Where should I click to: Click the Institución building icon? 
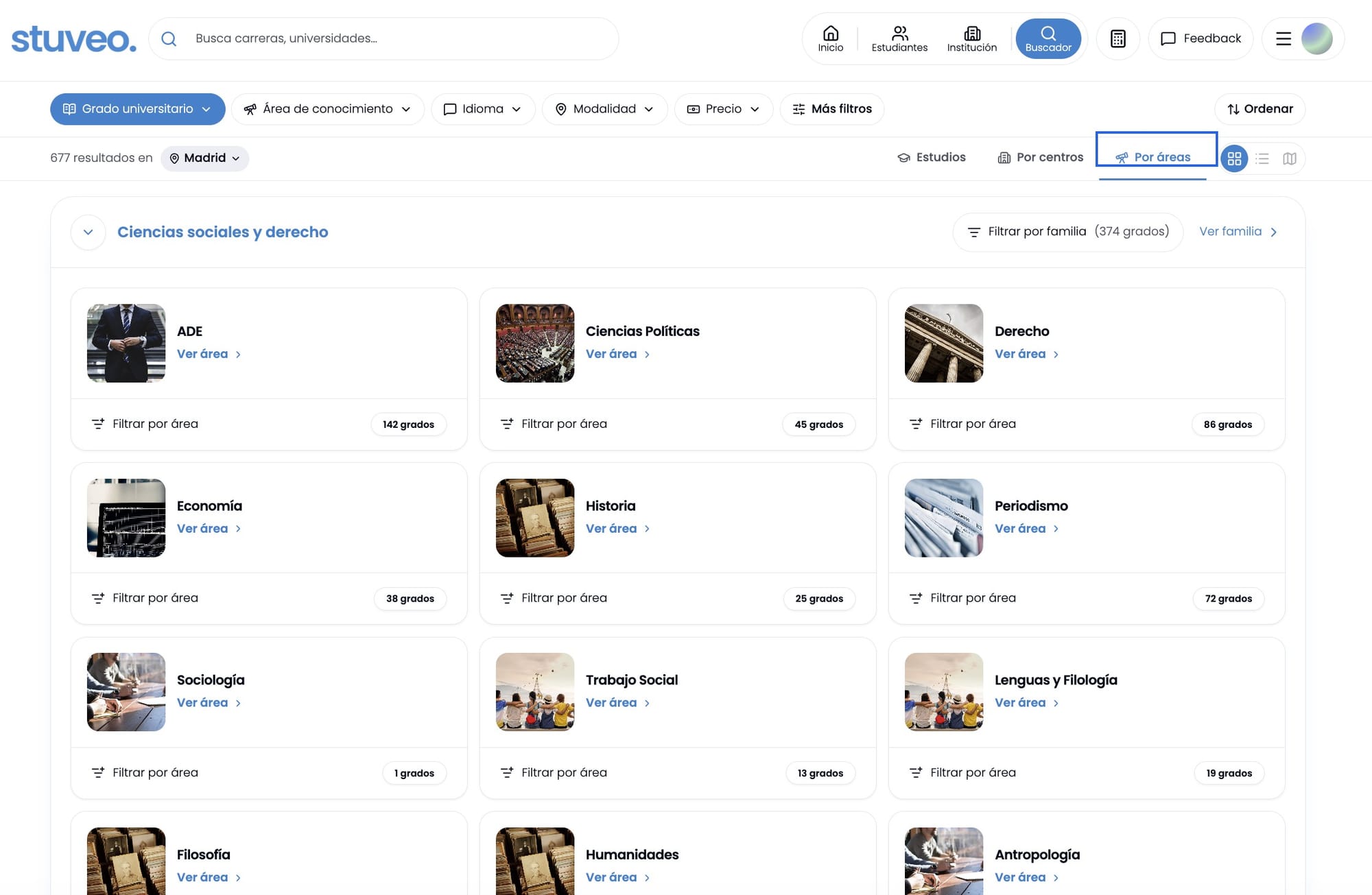click(x=972, y=33)
